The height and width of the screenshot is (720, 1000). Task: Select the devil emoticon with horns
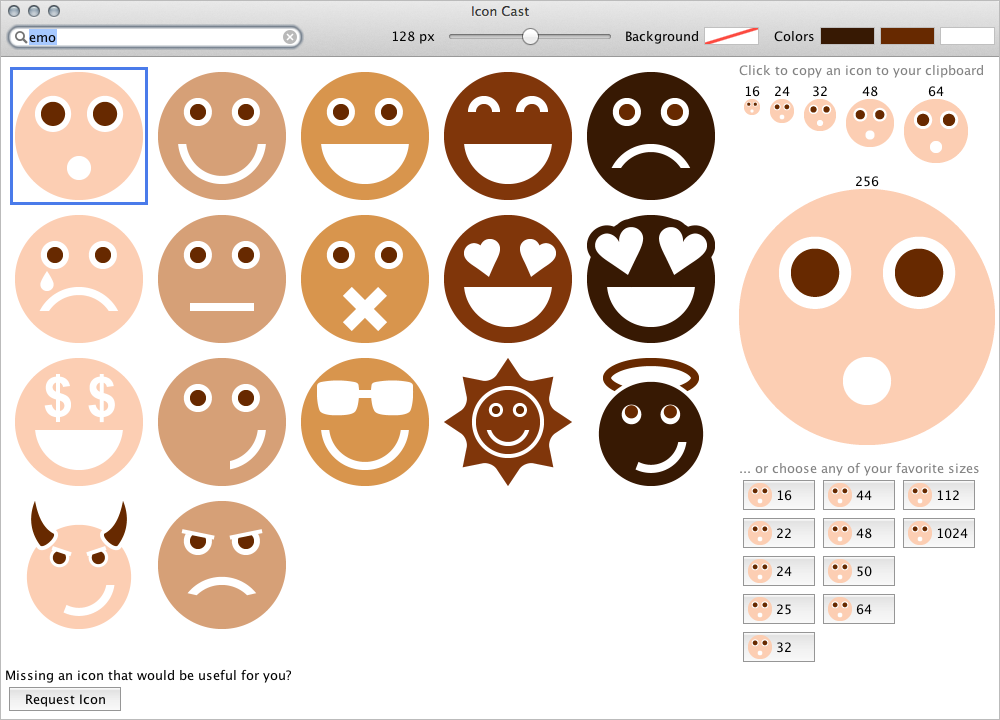[x=79, y=564]
